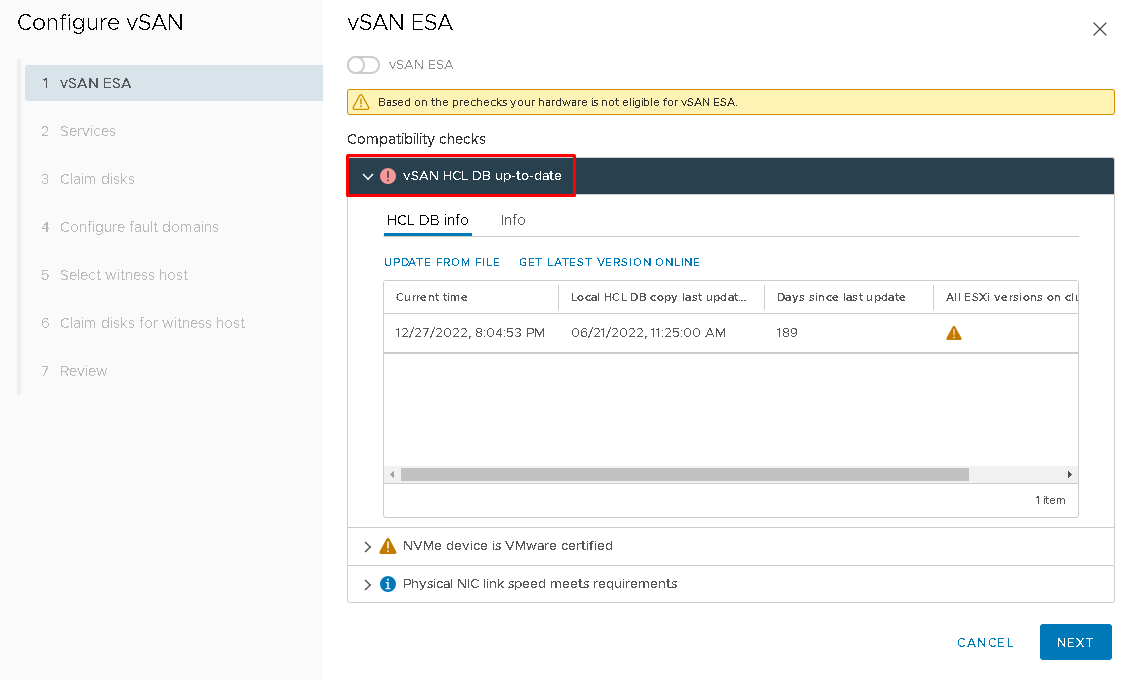The height and width of the screenshot is (680, 1140).
Task: Click the error icon on vSAN HCL DB header
Action: [x=388, y=175]
